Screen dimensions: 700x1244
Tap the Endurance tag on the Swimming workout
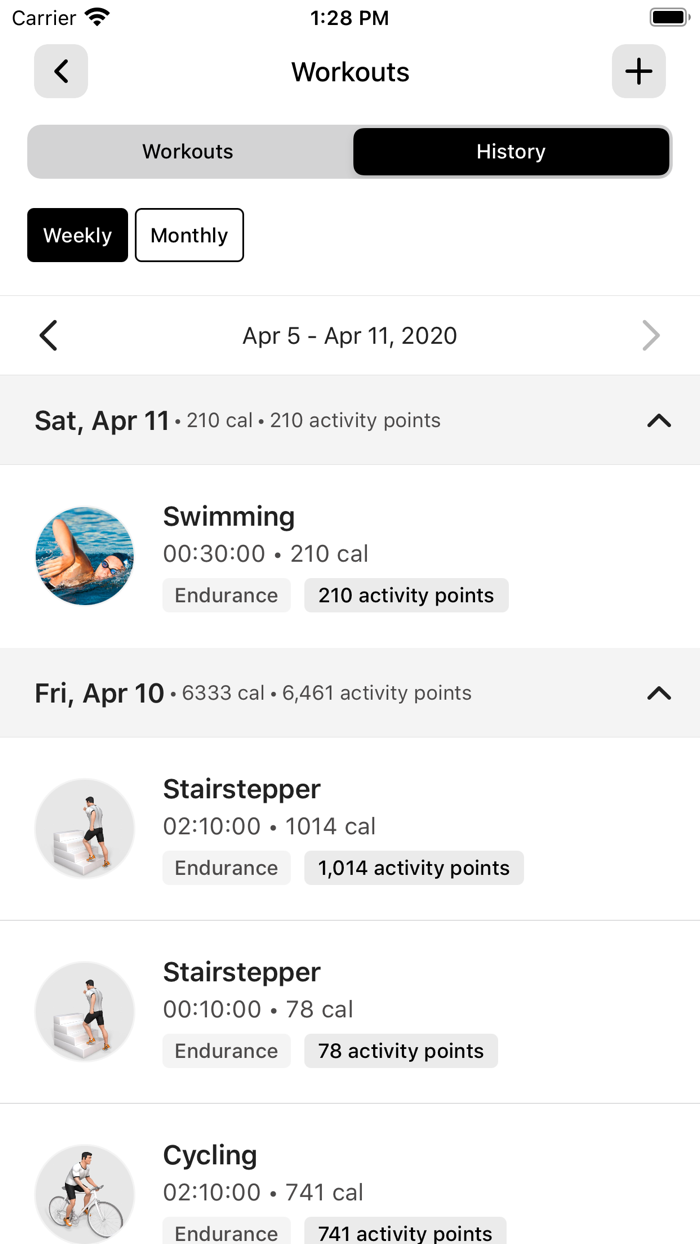226,595
